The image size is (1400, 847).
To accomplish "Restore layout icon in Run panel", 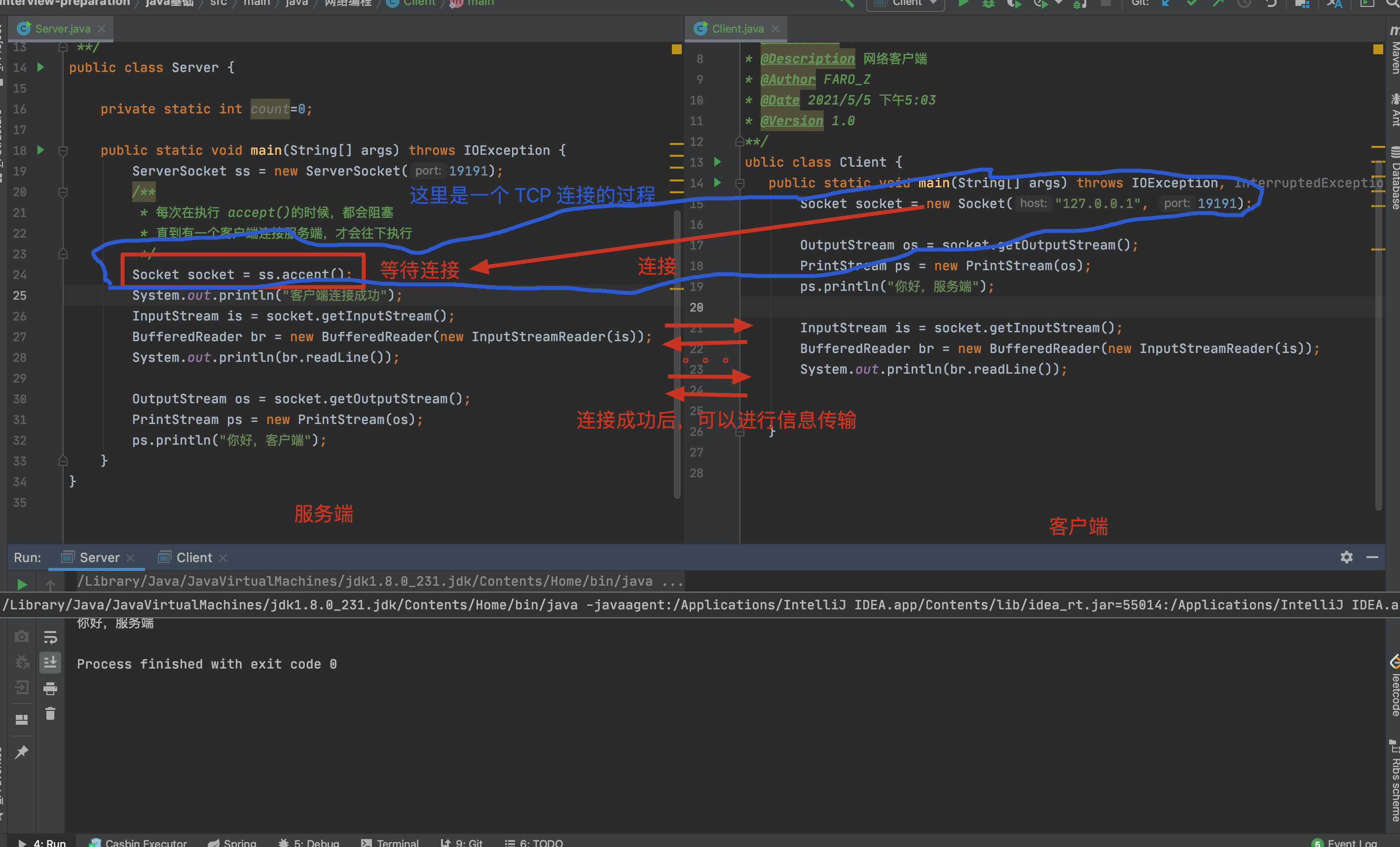I will coord(22,719).
